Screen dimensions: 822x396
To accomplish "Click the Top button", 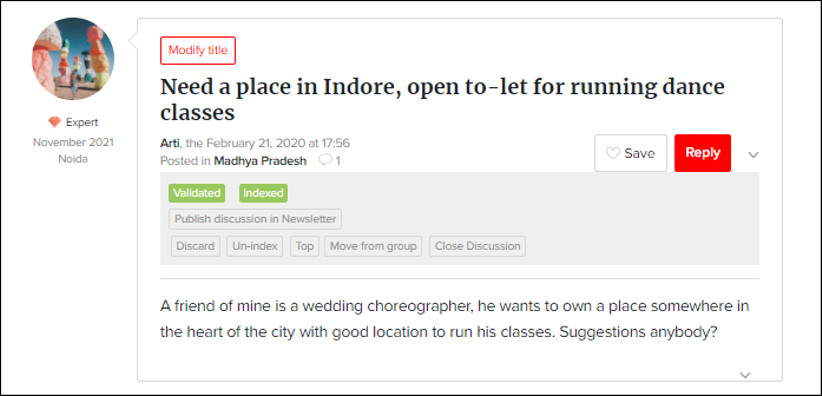I will [x=305, y=246].
